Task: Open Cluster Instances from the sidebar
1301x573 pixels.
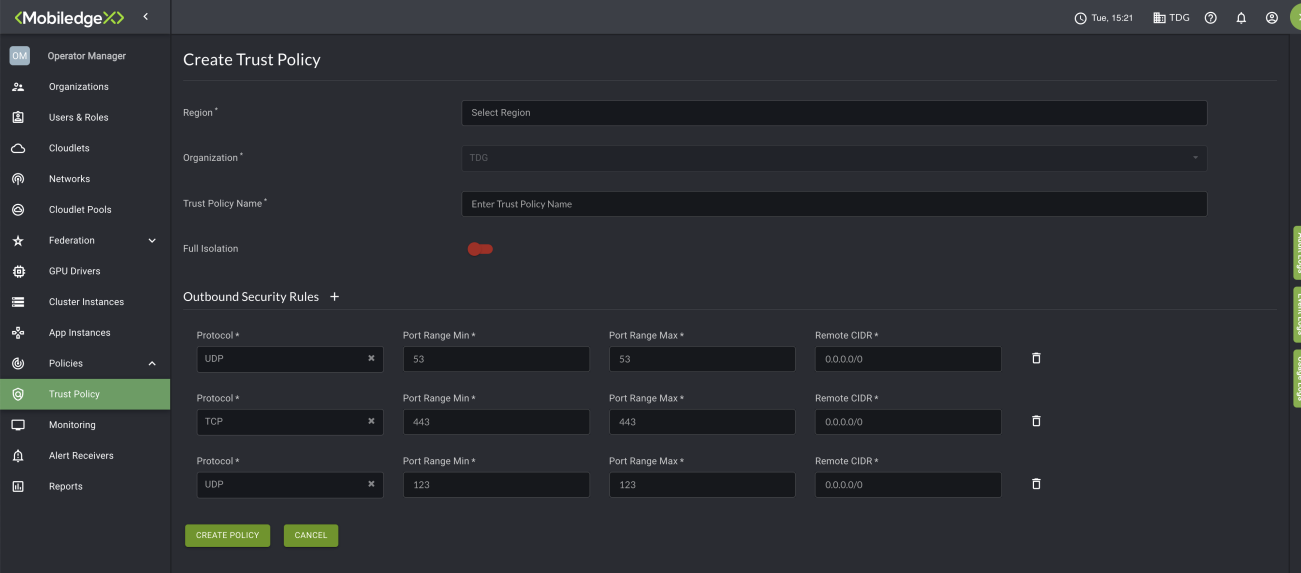Action: click(x=86, y=302)
